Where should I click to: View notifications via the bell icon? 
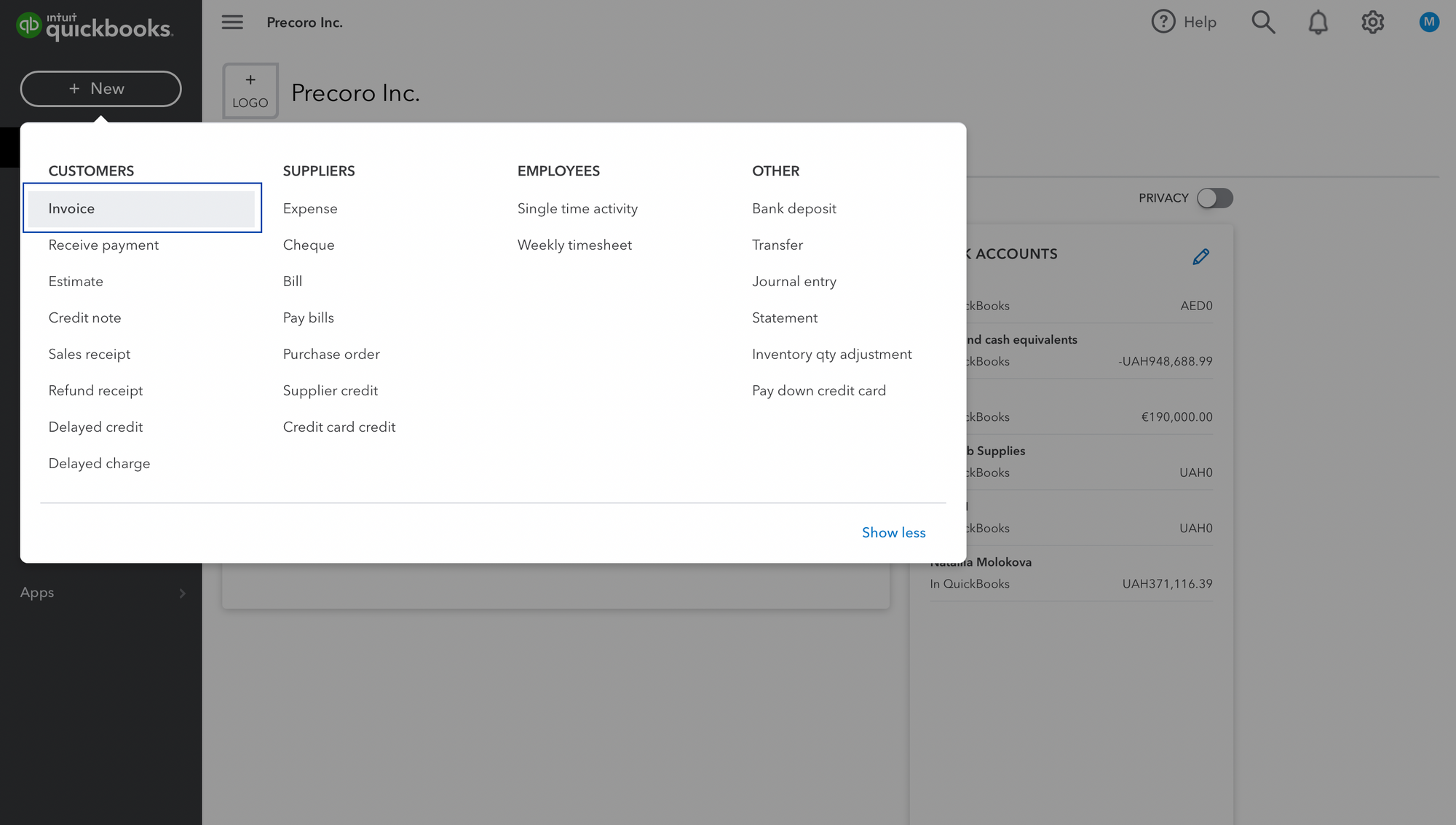pyautogui.click(x=1318, y=22)
